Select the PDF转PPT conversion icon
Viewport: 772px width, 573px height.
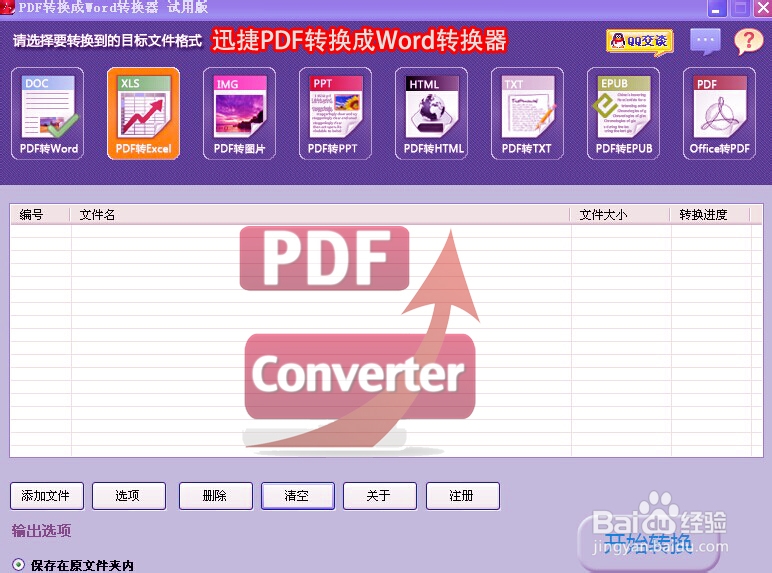(x=335, y=114)
